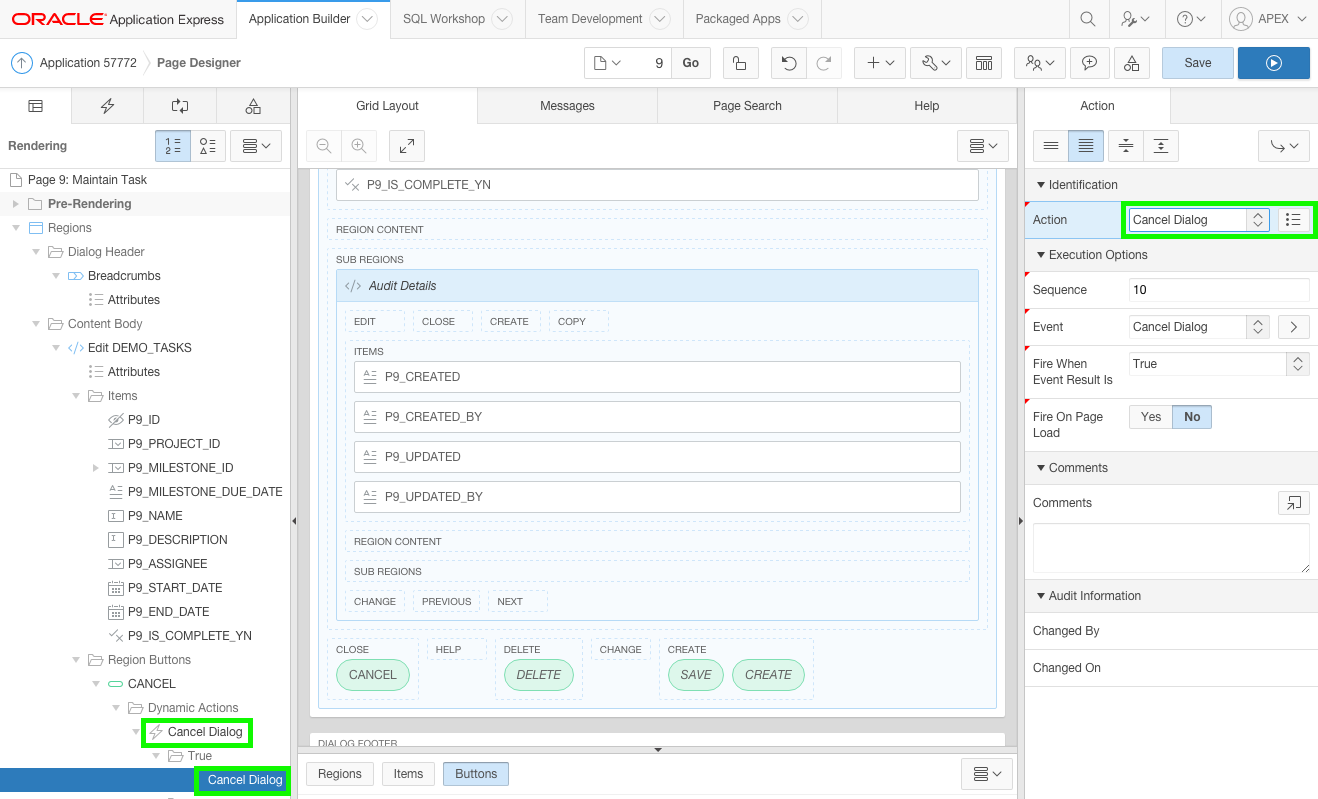Set Fire On Page Load to Yes
Image resolution: width=1318 pixels, height=799 pixels.
[x=1151, y=417]
